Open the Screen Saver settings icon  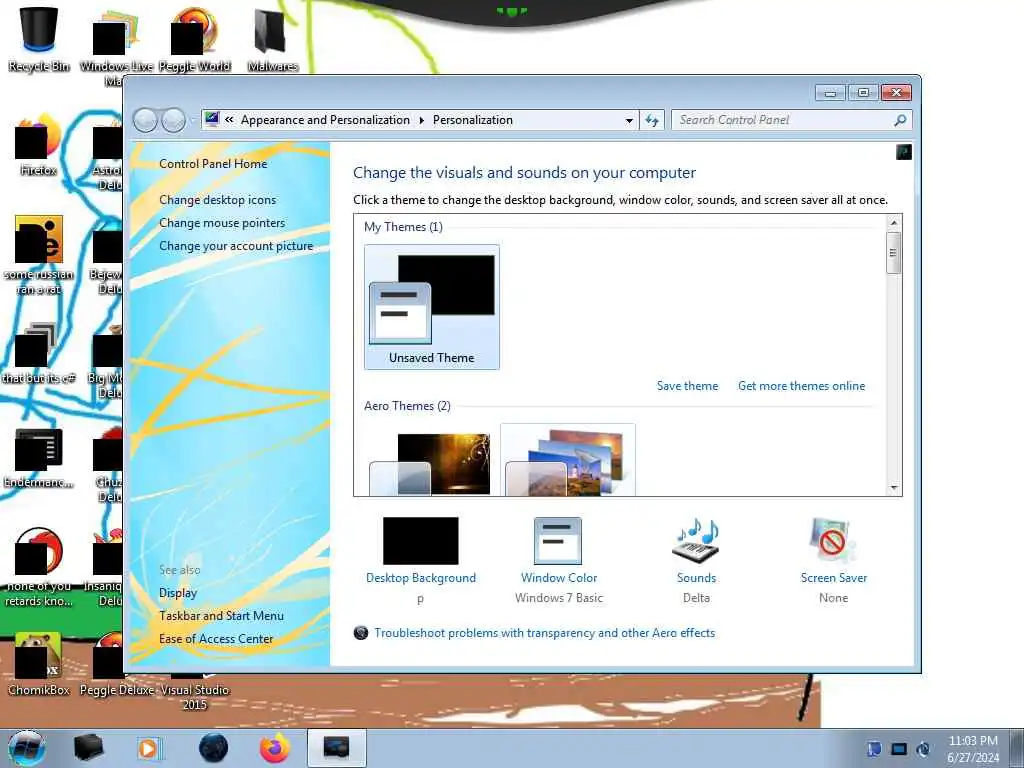click(832, 541)
